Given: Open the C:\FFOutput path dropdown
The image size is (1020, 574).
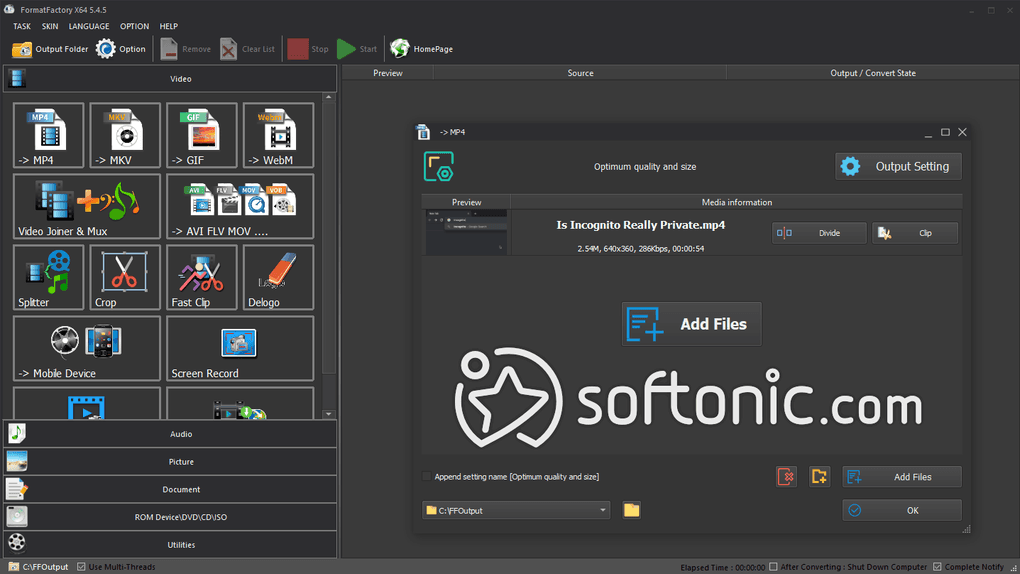Looking at the screenshot, I should 516,510.
